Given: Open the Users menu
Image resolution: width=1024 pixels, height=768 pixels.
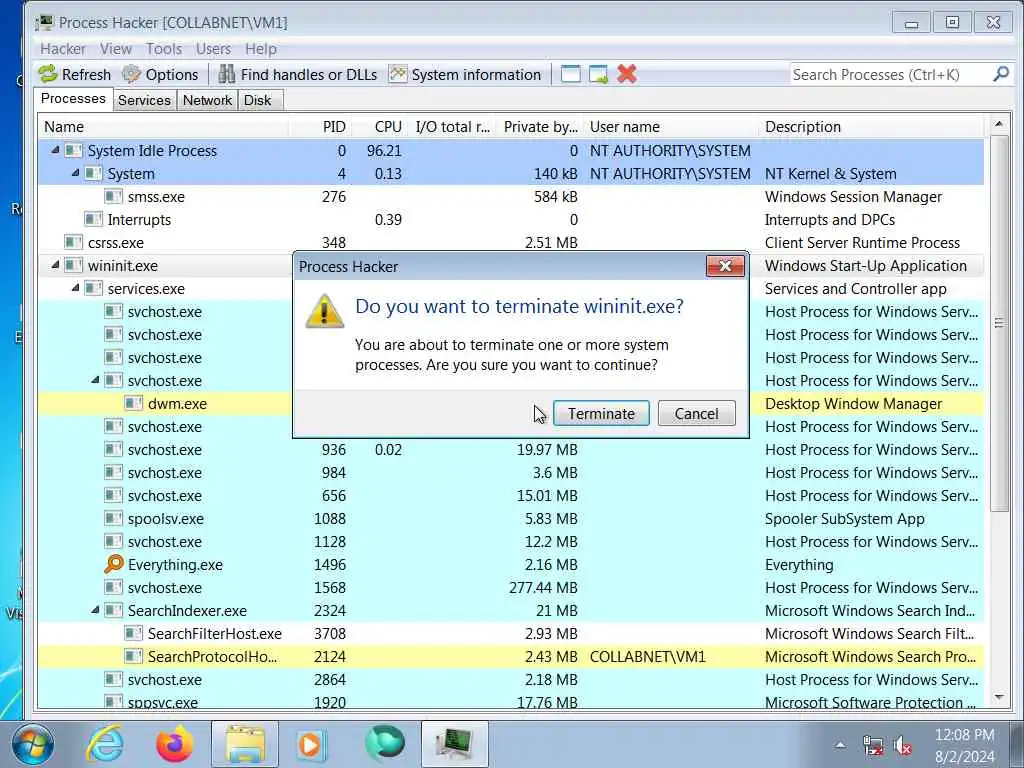Looking at the screenshot, I should 214,49.
